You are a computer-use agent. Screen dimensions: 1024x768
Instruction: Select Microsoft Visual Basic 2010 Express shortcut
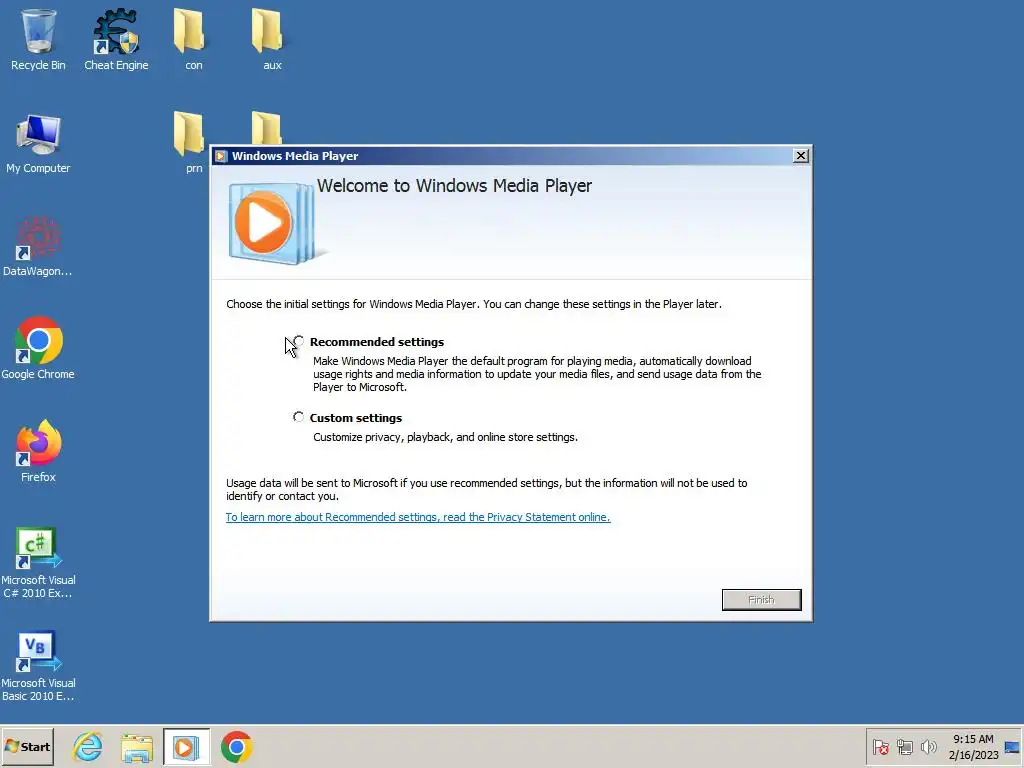pyautogui.click(x=38, y=666)
